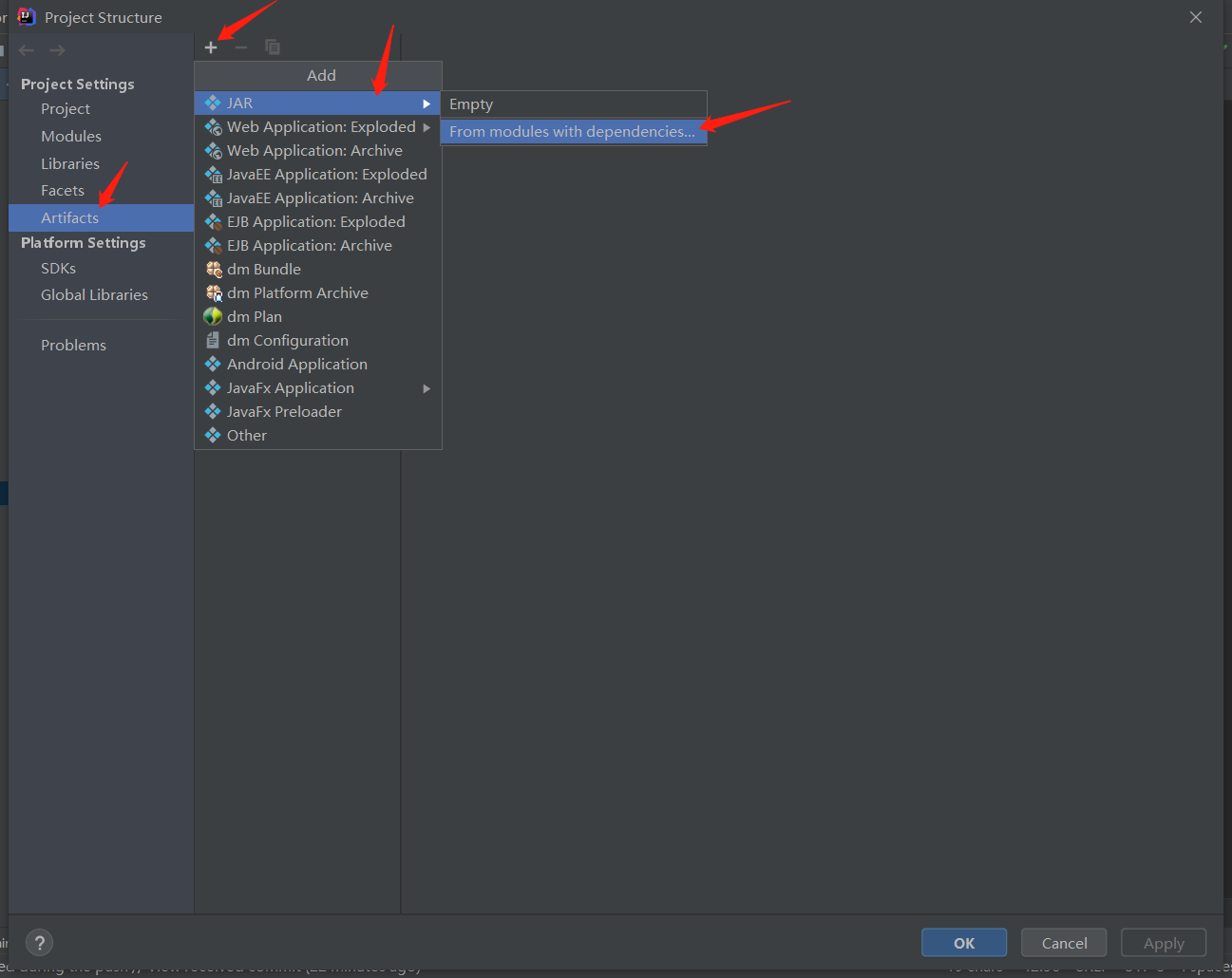Select Android Application menu entry

(317, 364)
